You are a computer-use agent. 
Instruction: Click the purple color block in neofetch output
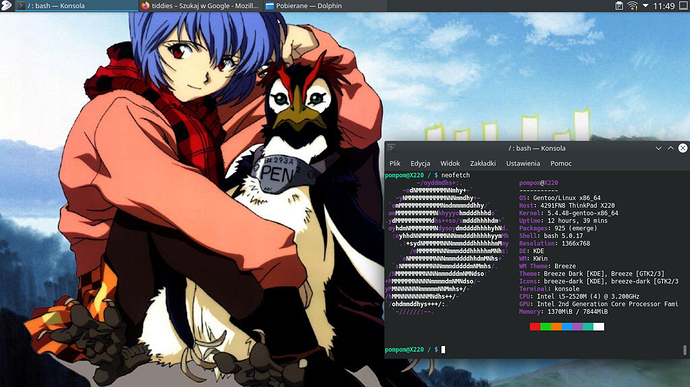[x=577, y=326]
